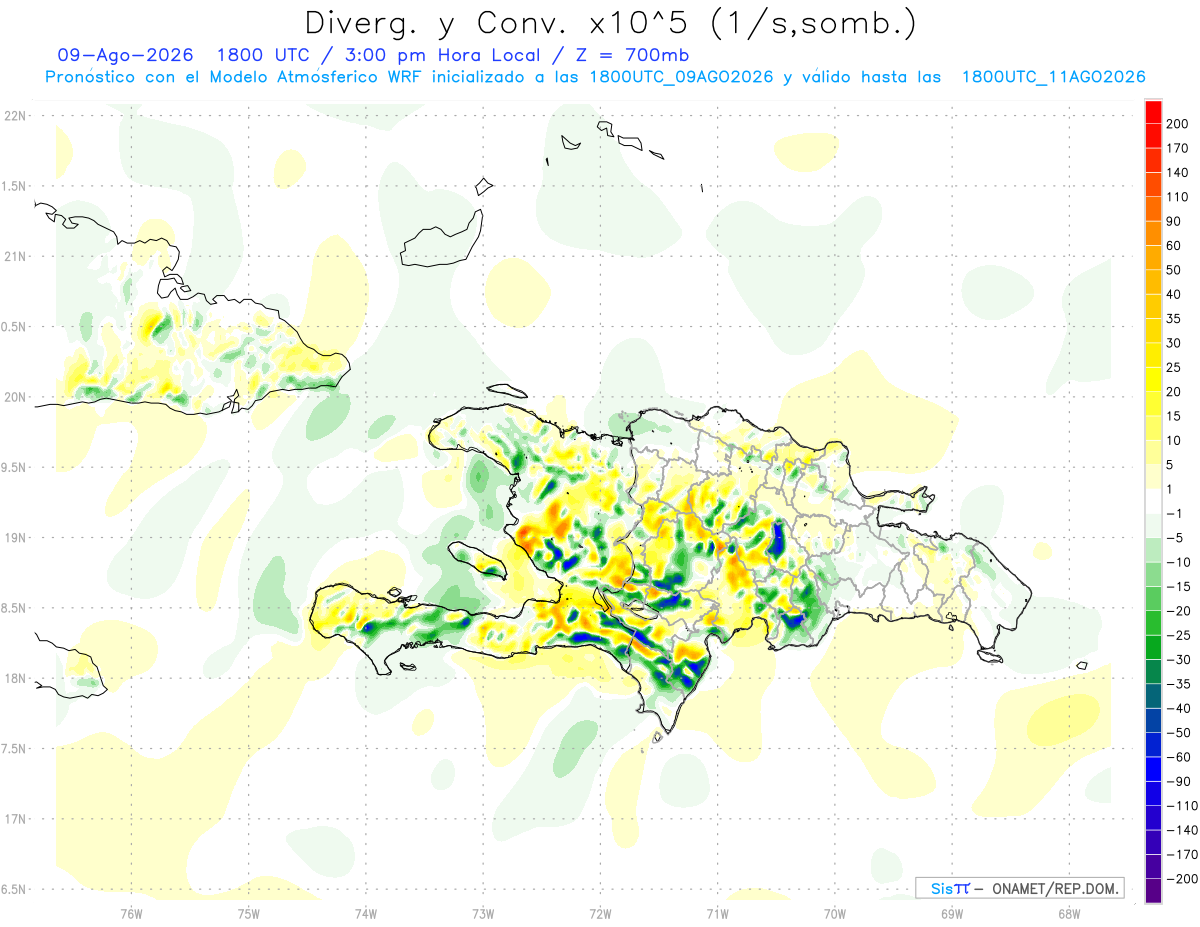Click the '75W' longitude label

(248, 914)
